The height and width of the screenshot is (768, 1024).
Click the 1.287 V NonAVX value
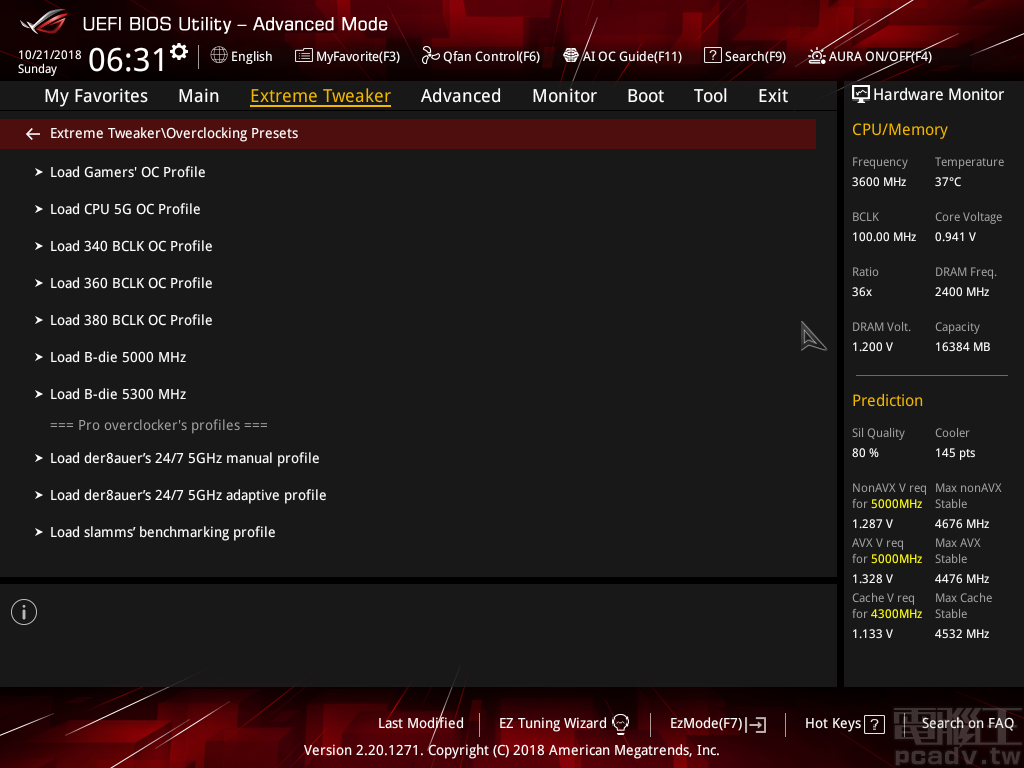click(872, 524)
